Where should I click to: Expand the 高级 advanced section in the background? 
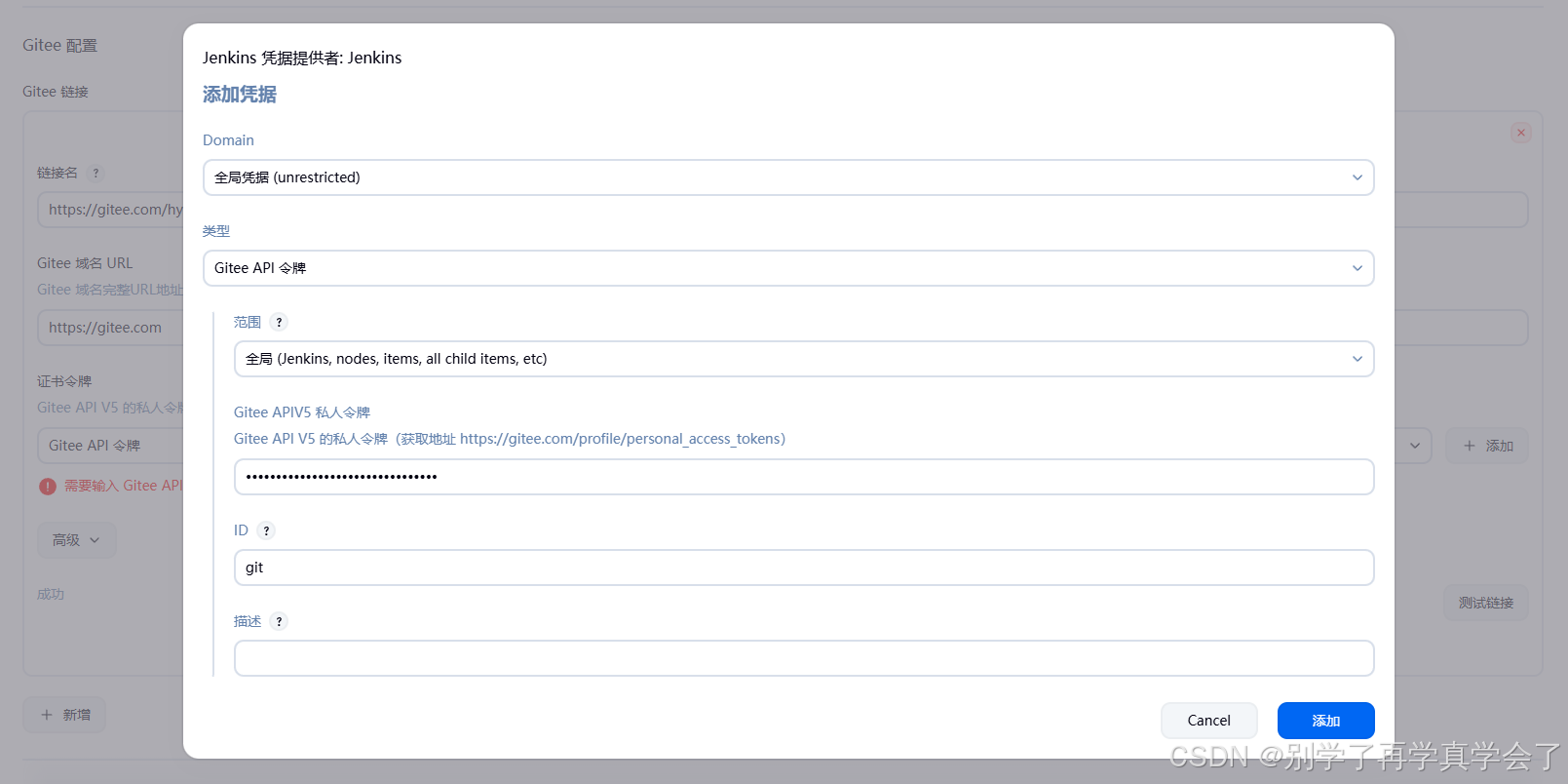77,540
